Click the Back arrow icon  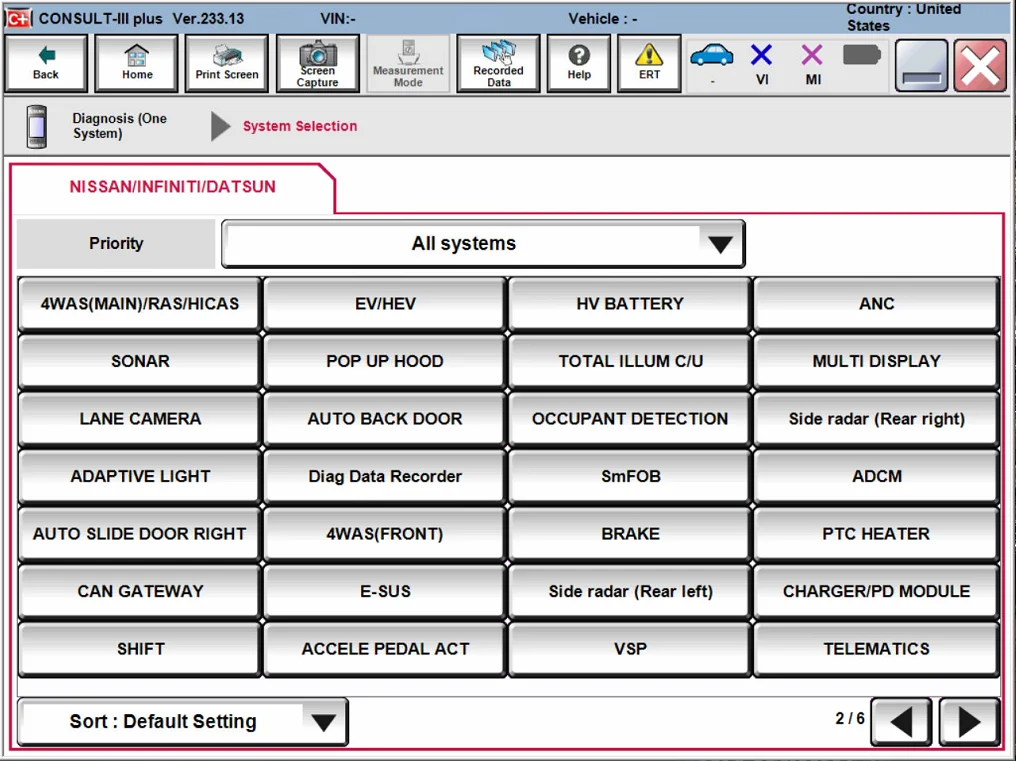(45, 62)
